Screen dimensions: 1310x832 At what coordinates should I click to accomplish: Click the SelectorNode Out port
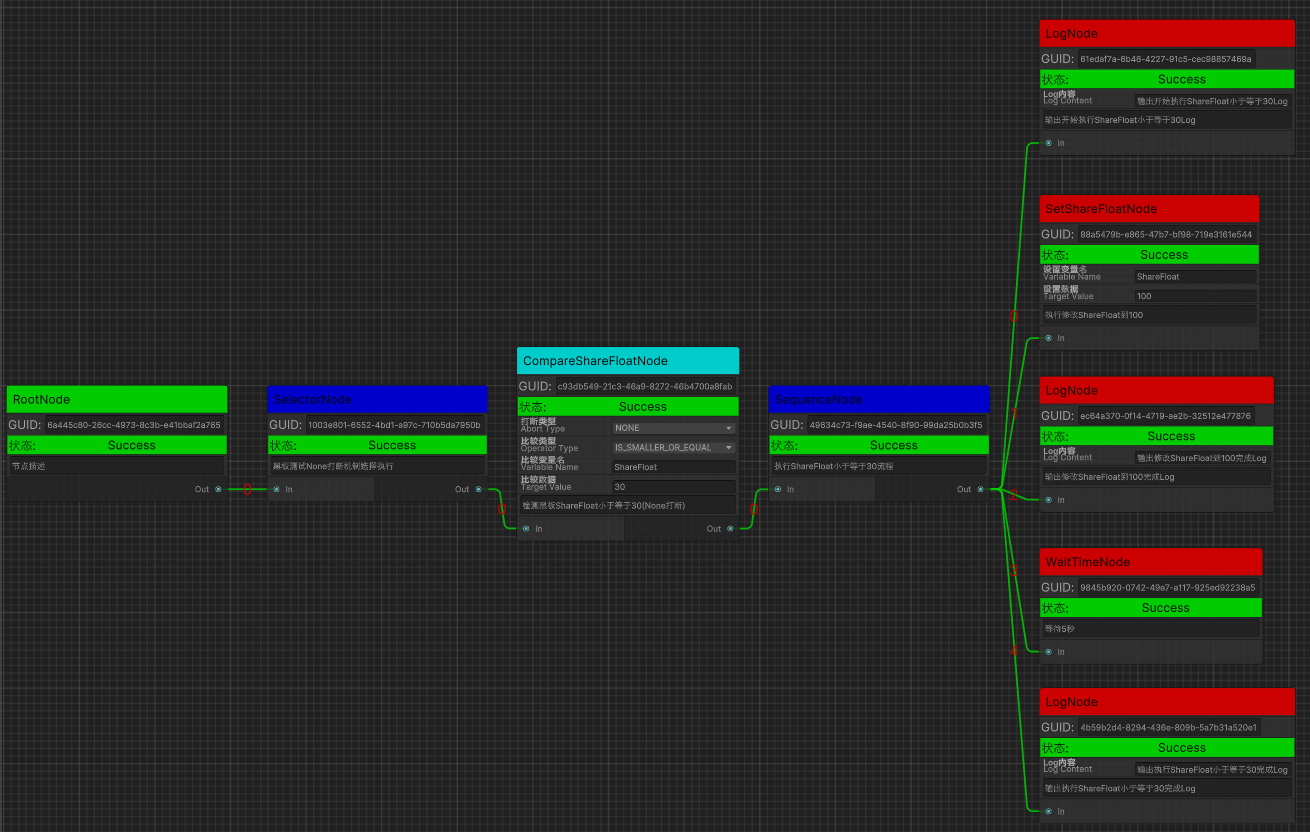(478, 489)
